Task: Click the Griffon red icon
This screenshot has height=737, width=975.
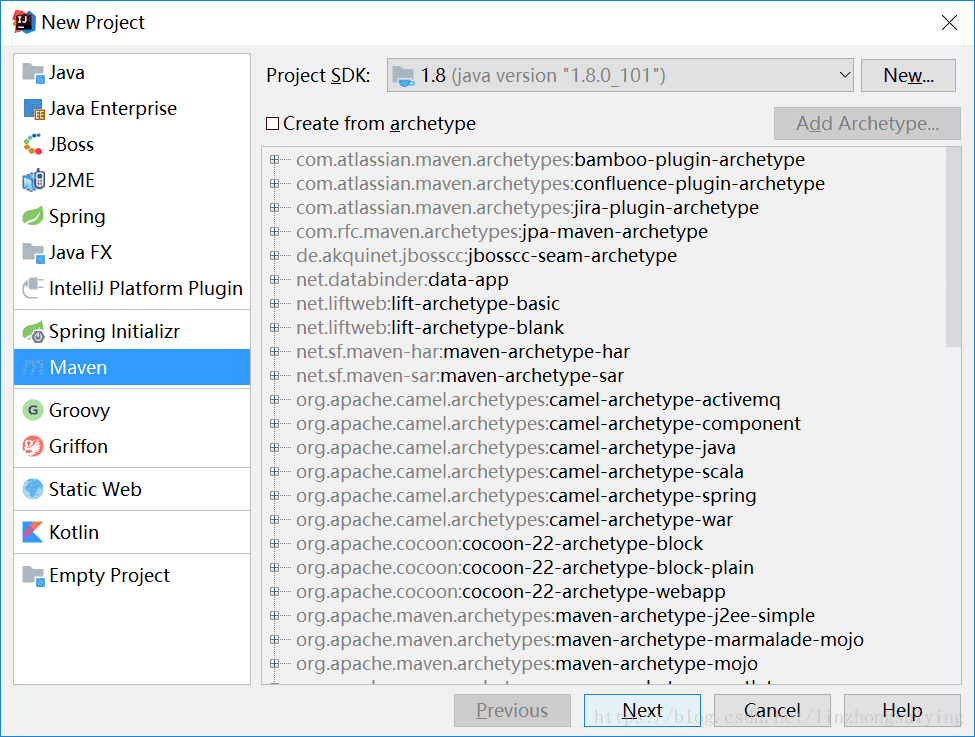Action: pyautogui.click(x=34, y=447)
